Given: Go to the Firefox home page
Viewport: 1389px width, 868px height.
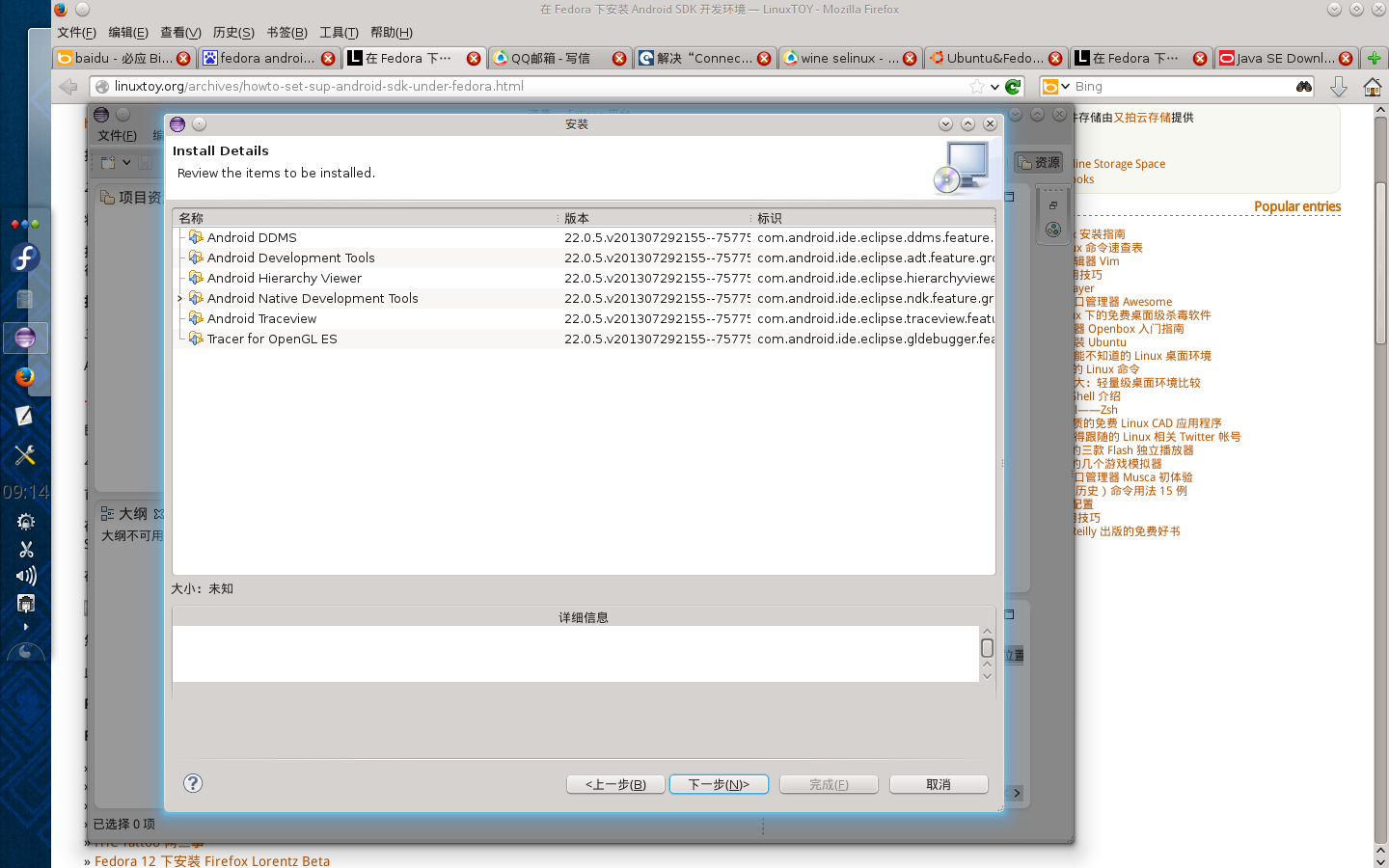Looking at the screenshot, I should pos(1373,87).
